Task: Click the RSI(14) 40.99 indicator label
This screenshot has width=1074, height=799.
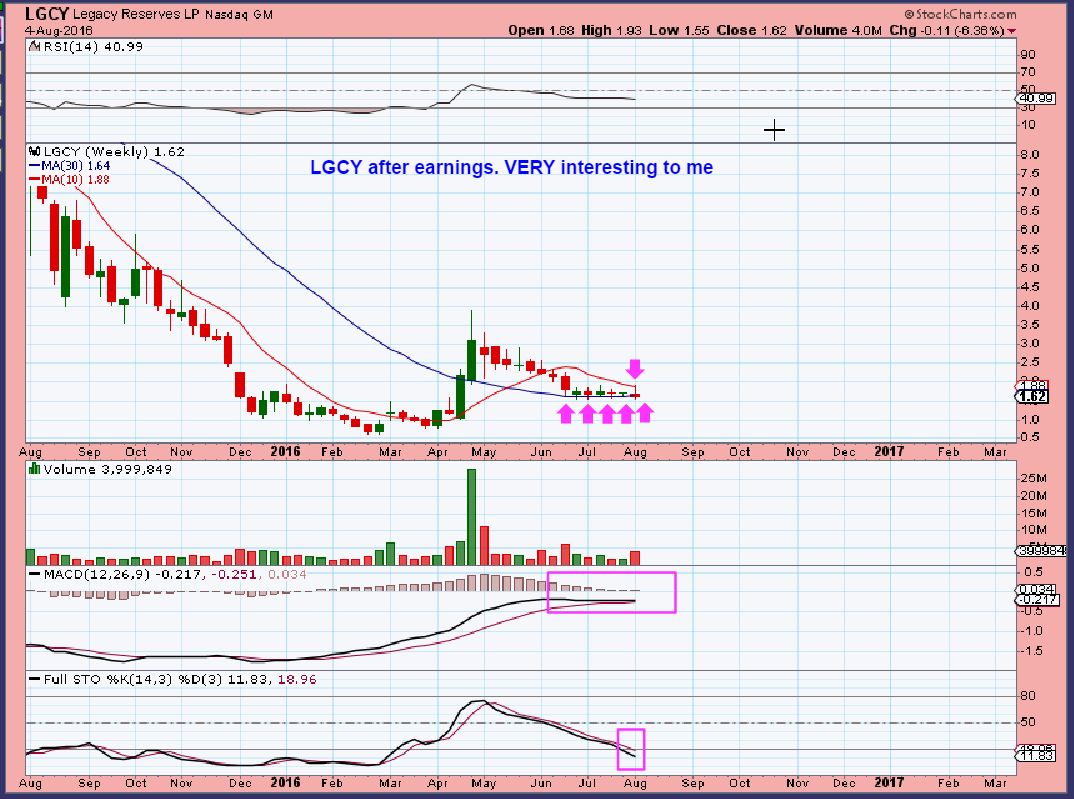Action: click(92, 47)
